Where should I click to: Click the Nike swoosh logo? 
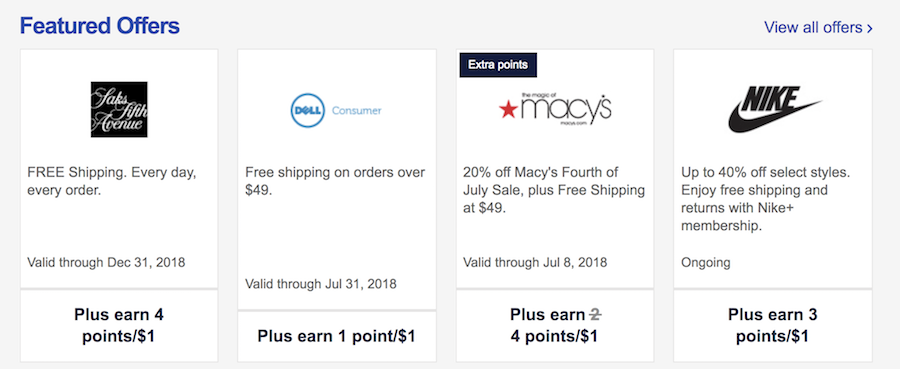pos(773,109)
